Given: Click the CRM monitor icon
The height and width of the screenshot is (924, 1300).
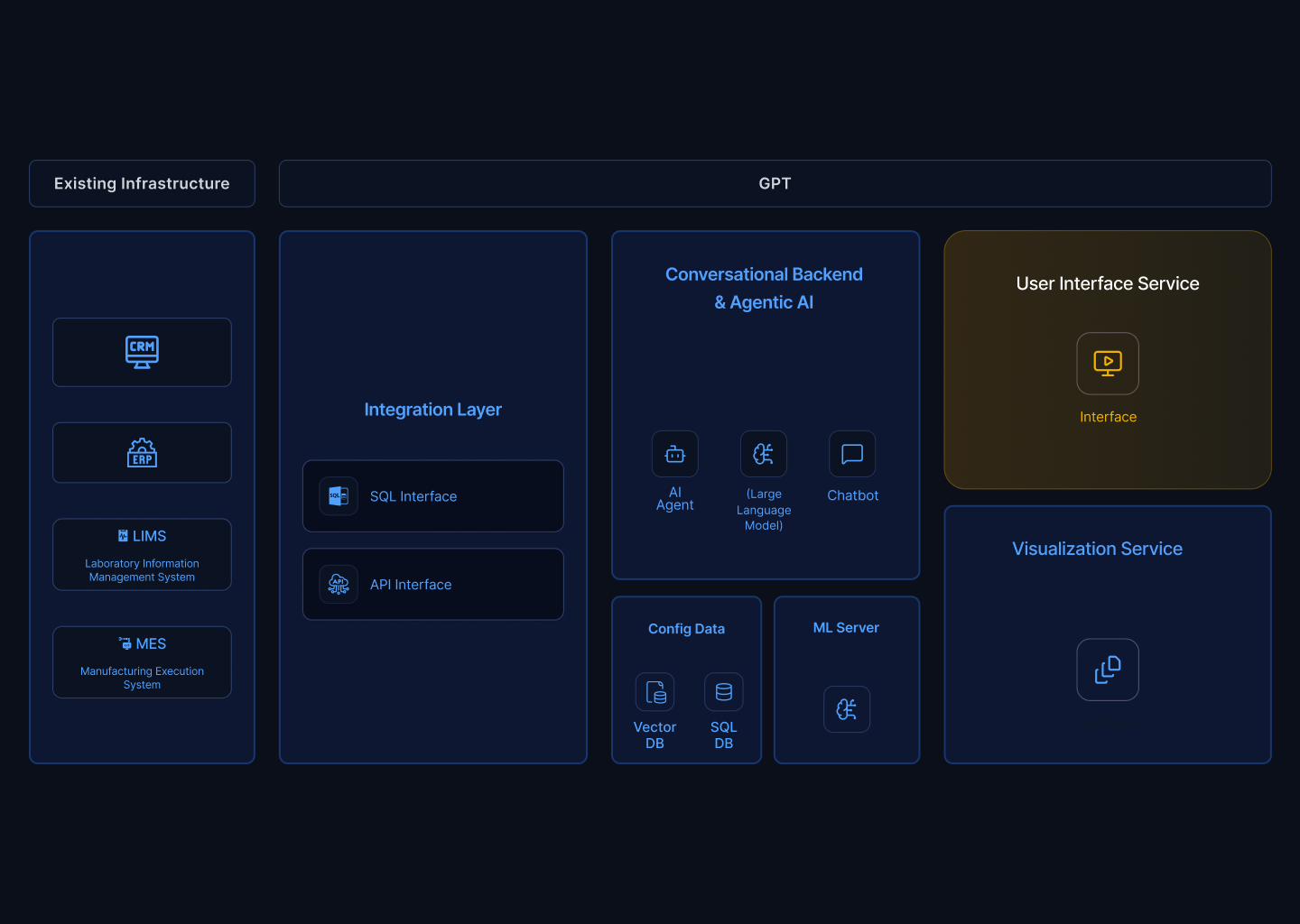Looking at the screenshot, I should (x=142, y=352).
